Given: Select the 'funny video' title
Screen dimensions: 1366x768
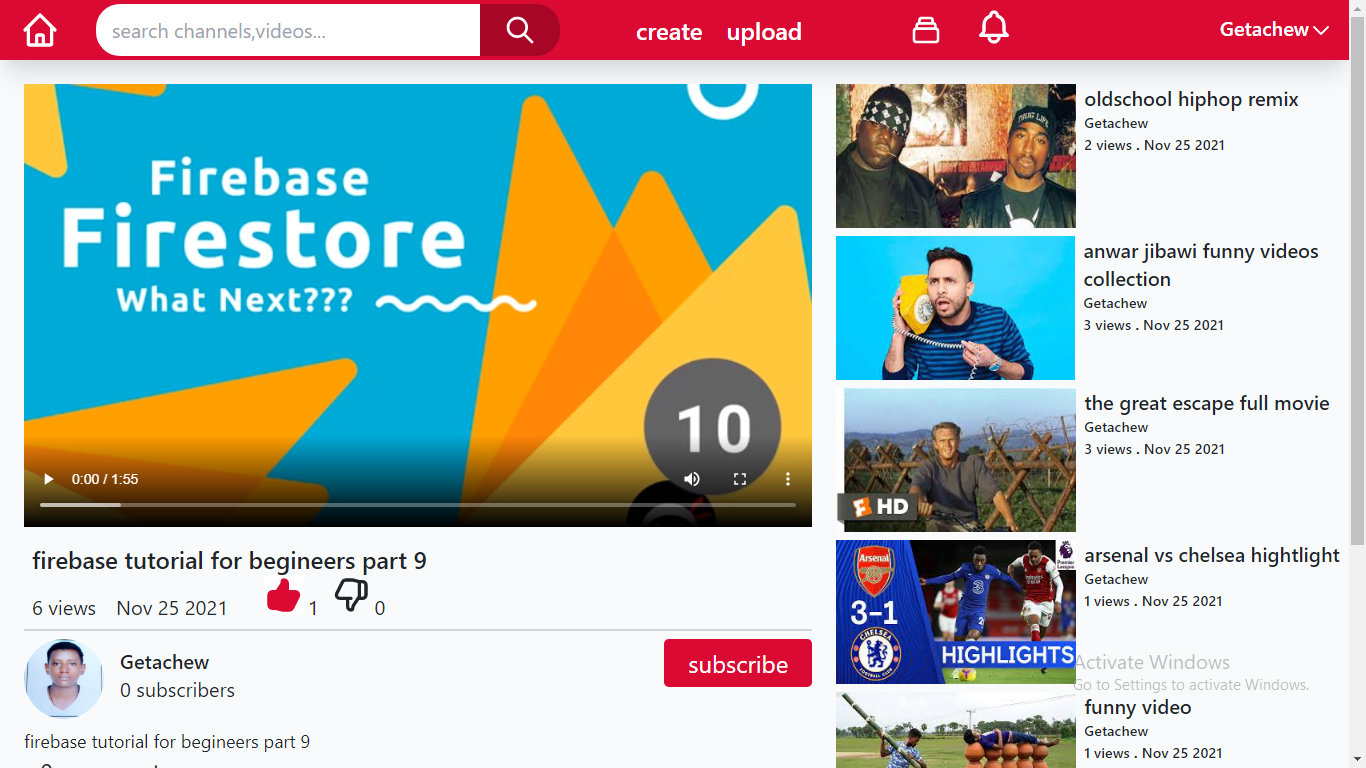Looking at the screenshot, I should tap(1138, 707).
